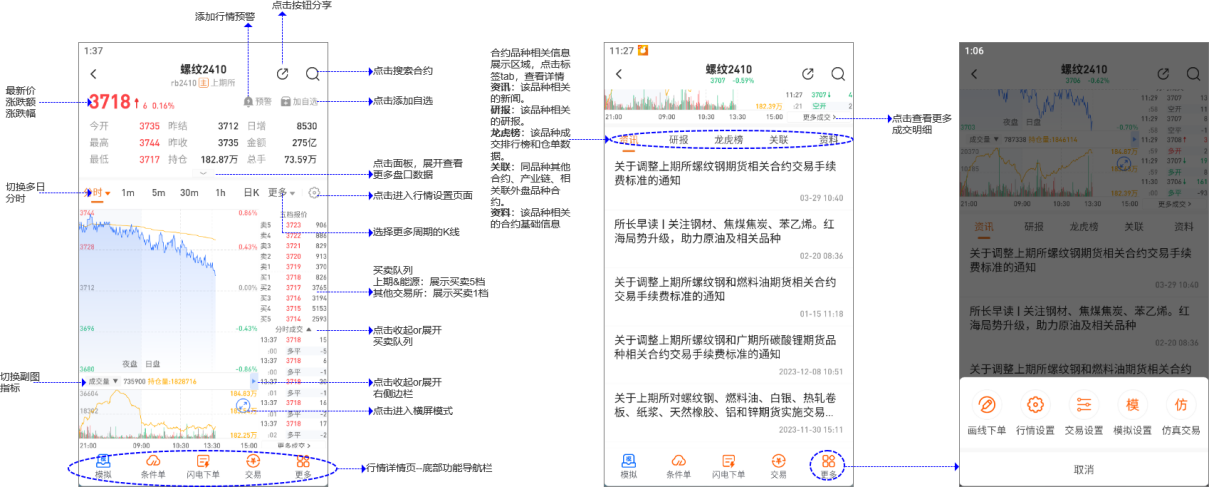
Task: Open 闪电下单 in the middle screen's bottom bar
Action: click(729, 466)
